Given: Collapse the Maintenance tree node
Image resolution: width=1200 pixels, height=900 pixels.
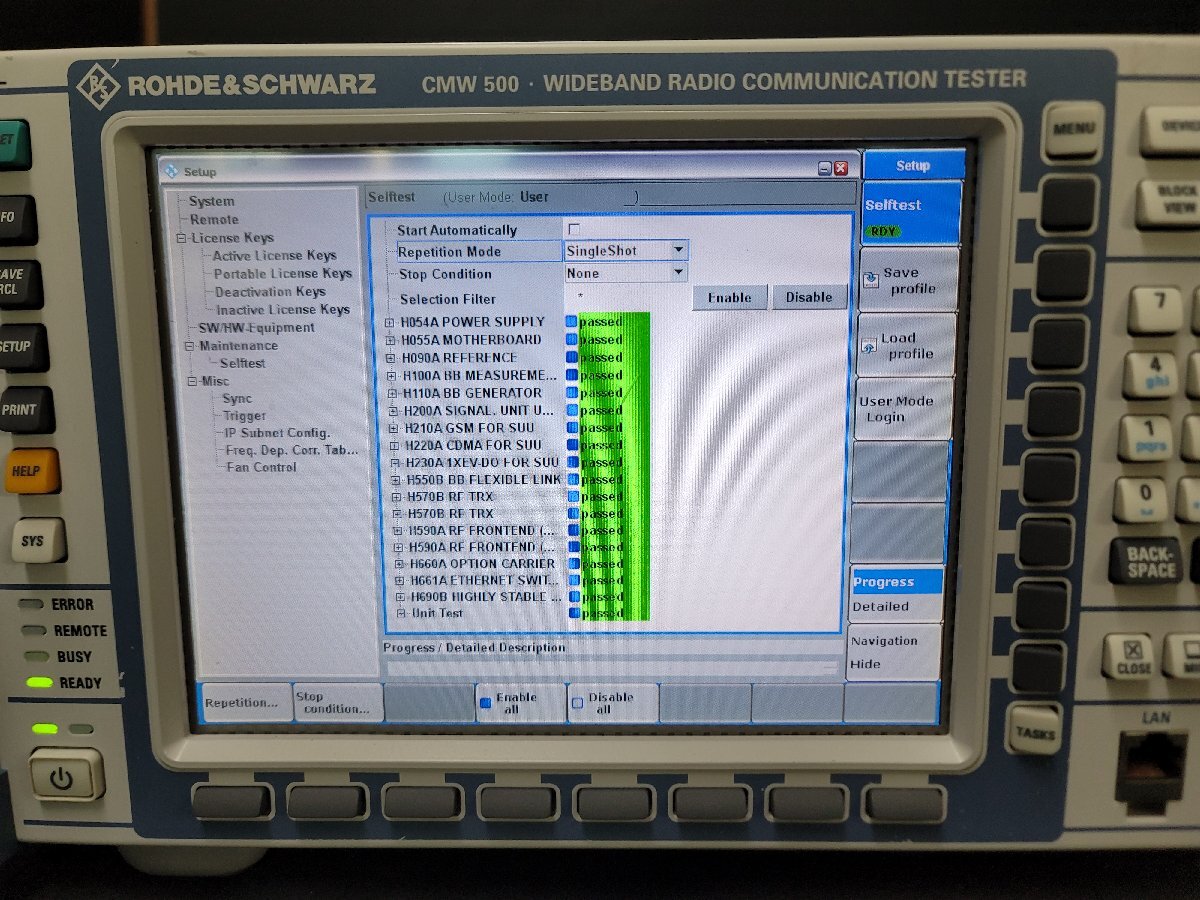Looking at the screenshot, I should (x=189, y=346).
